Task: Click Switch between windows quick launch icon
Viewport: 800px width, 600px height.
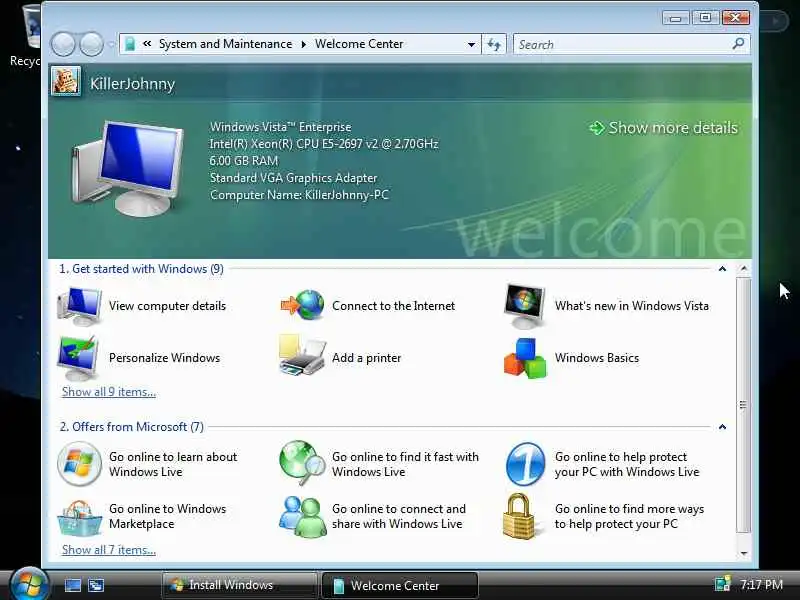Action: pos(96,585)
